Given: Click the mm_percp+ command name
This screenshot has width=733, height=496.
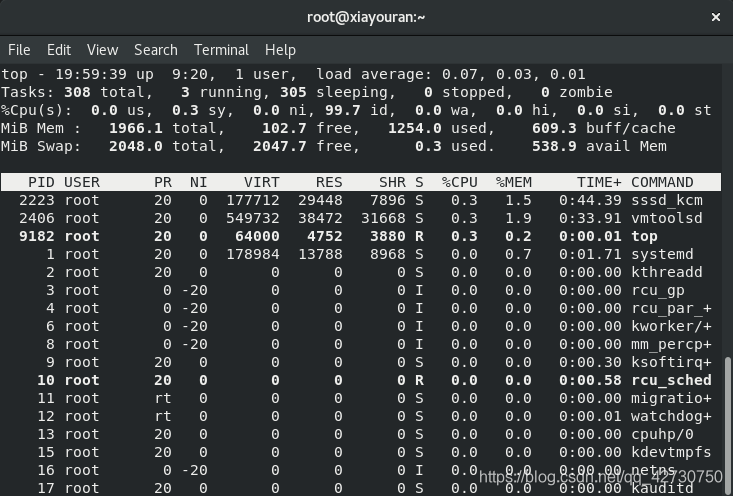Looking at the screenshot, I should [671, 344].
